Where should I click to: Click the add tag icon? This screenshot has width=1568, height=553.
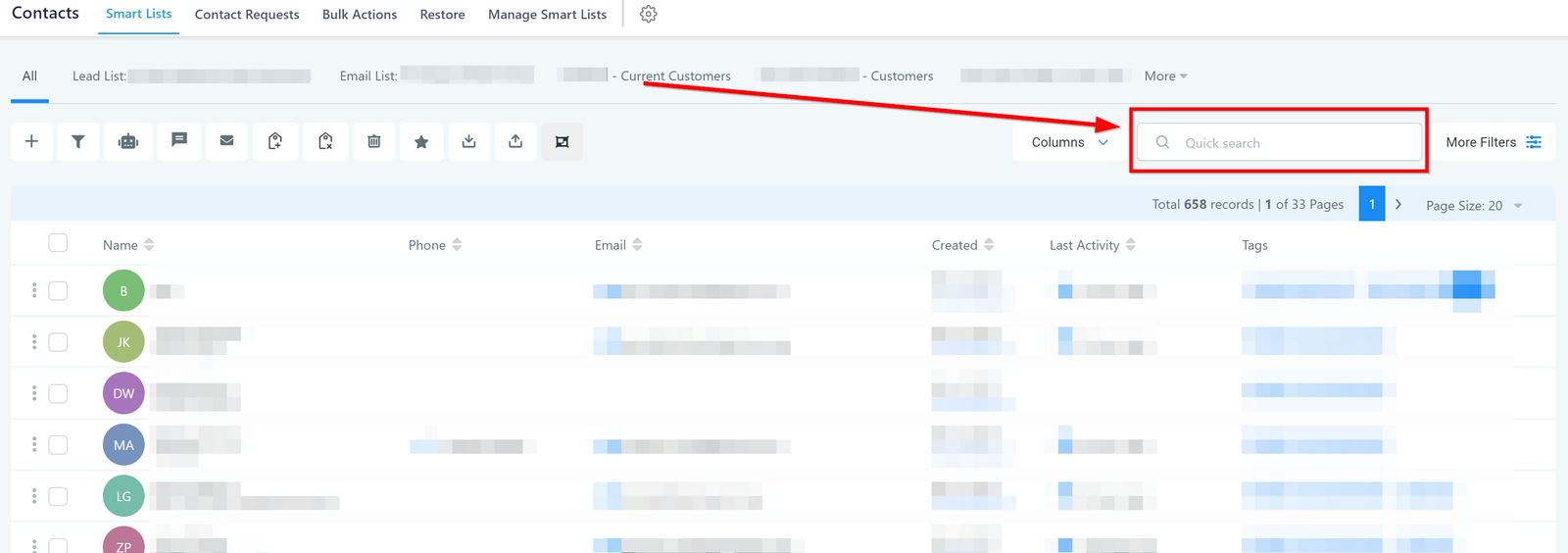(x=275, y=141)
